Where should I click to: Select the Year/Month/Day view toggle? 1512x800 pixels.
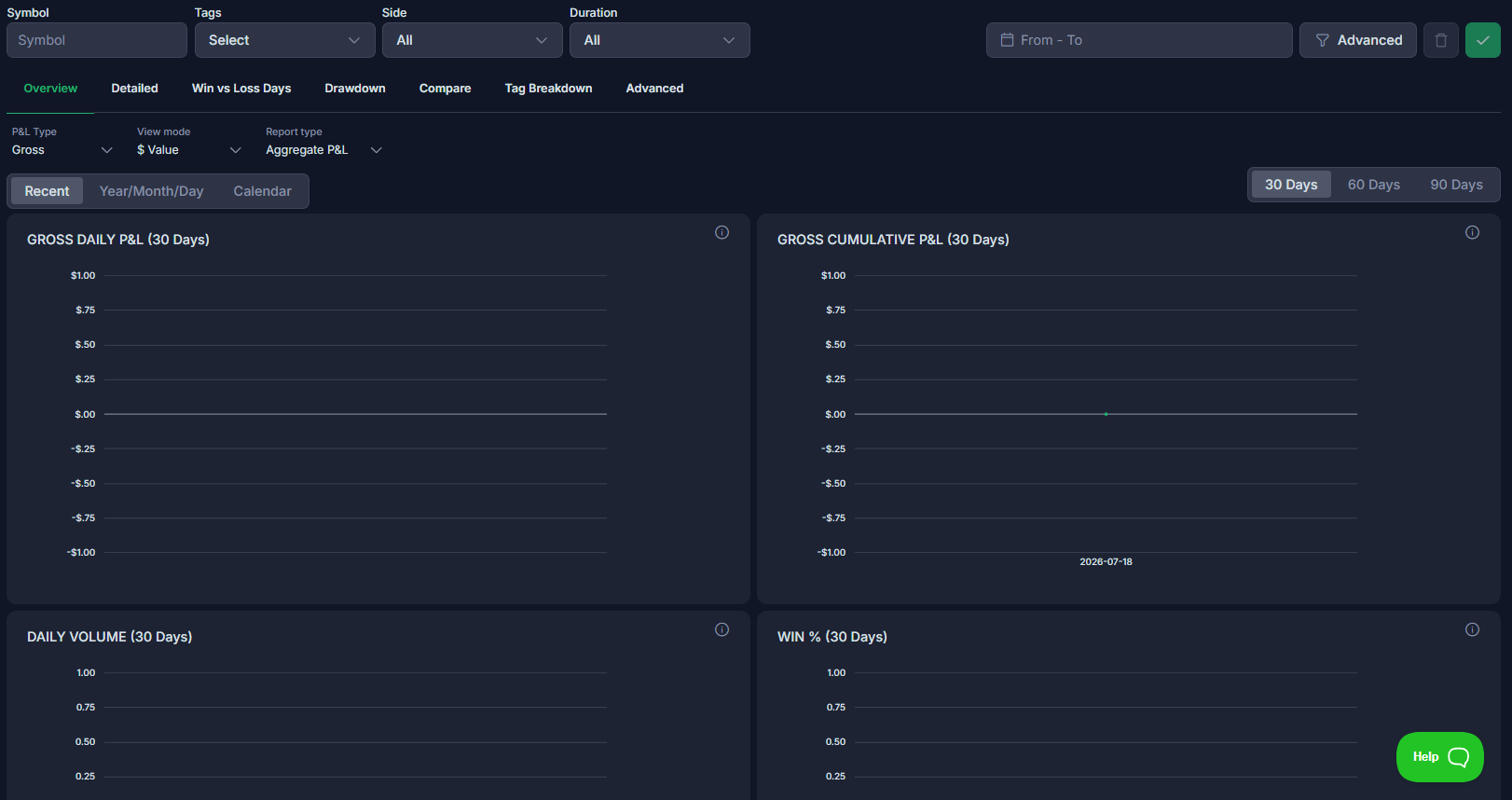(x=151, y=191)
